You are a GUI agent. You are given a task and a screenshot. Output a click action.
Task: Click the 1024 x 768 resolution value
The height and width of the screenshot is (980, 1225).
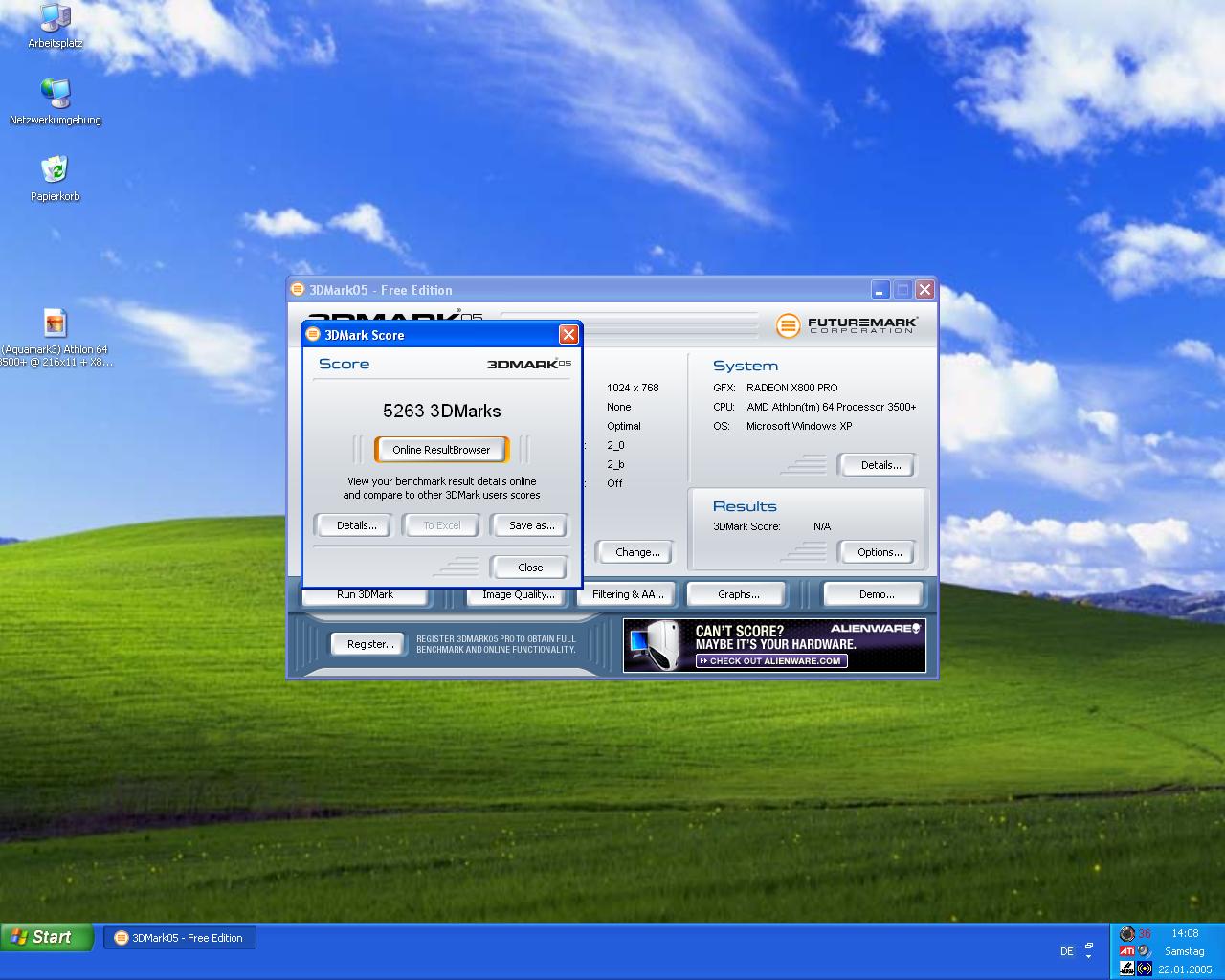[633, 388]
